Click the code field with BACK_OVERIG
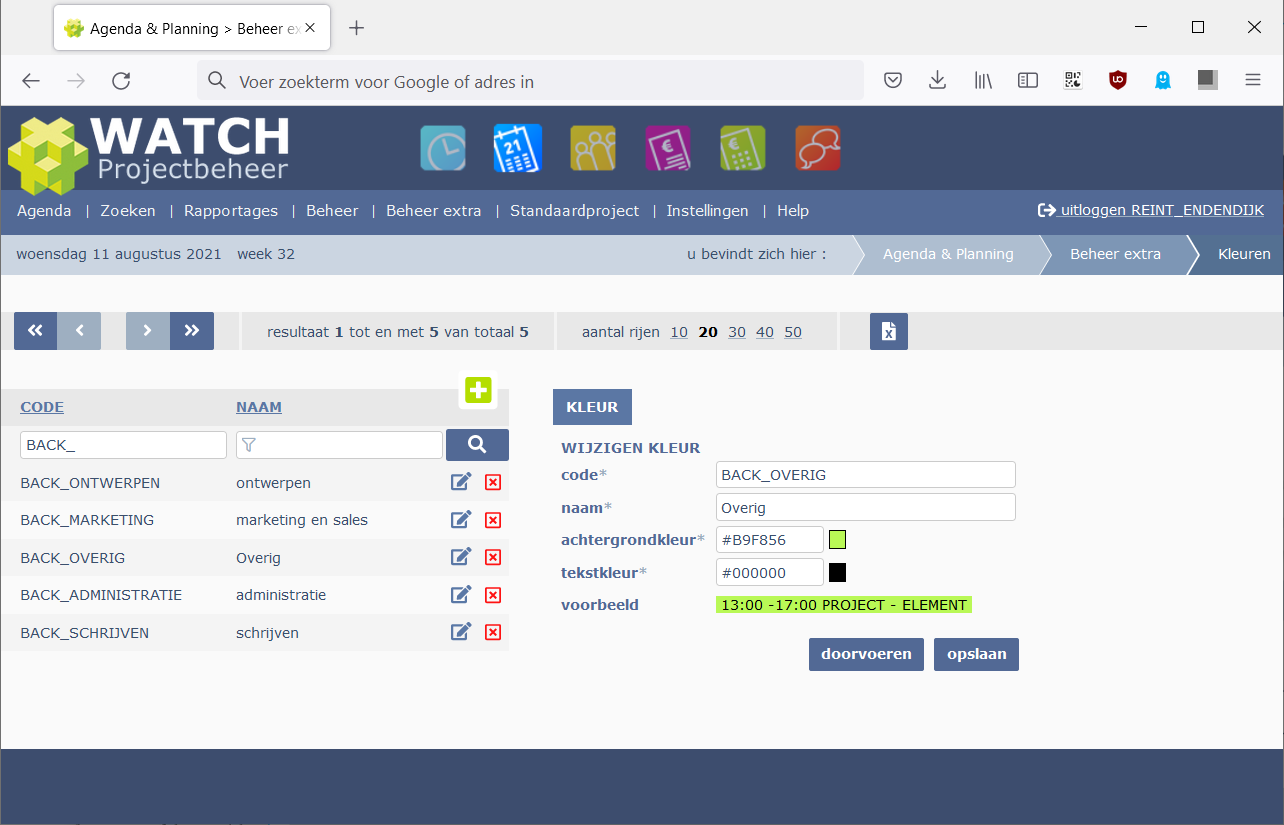 pyautogui.click(x=866, y=475)
